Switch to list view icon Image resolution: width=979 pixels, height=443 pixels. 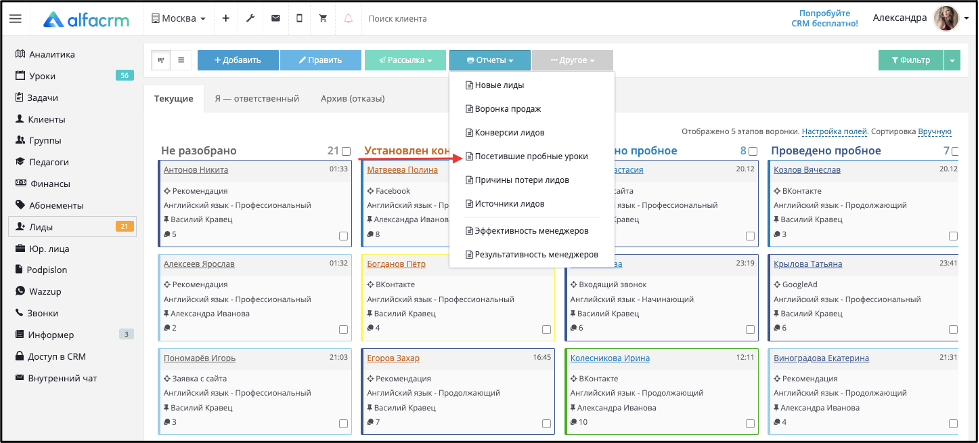181,60
